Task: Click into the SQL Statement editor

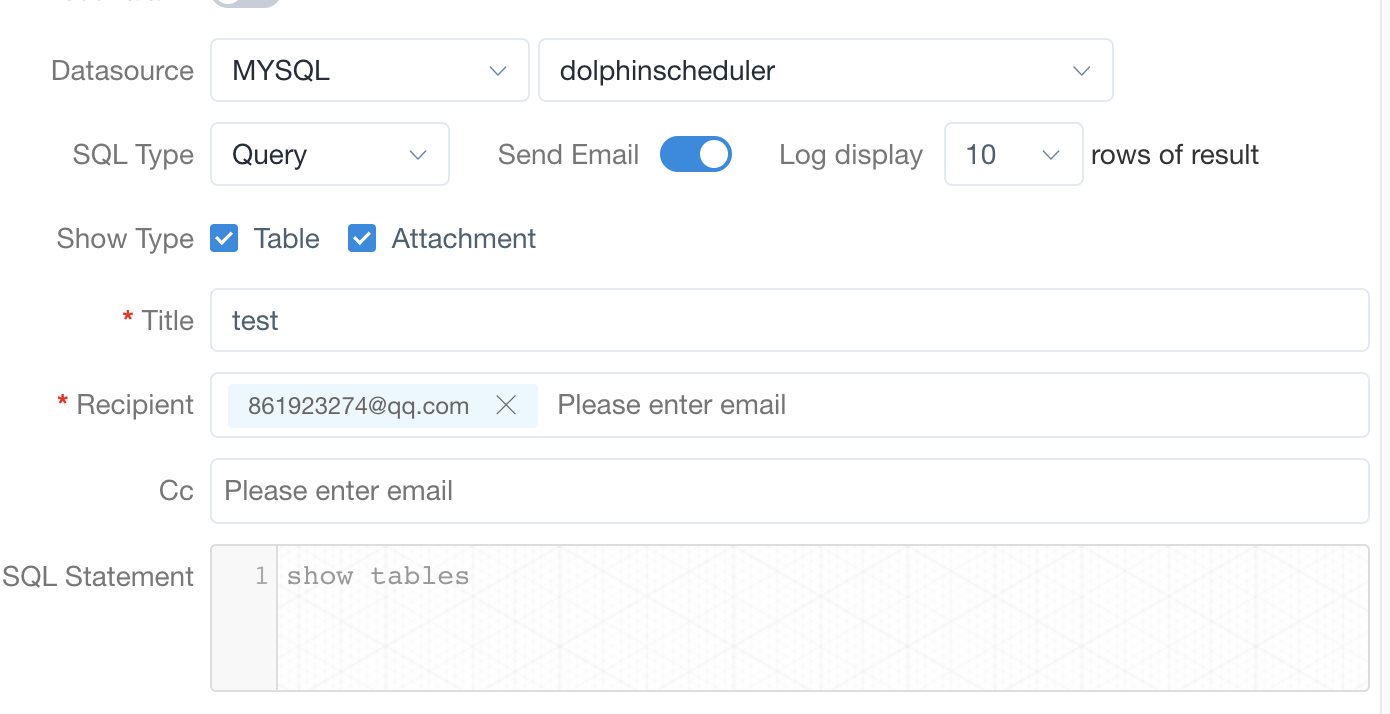Action: coord(822,617)
